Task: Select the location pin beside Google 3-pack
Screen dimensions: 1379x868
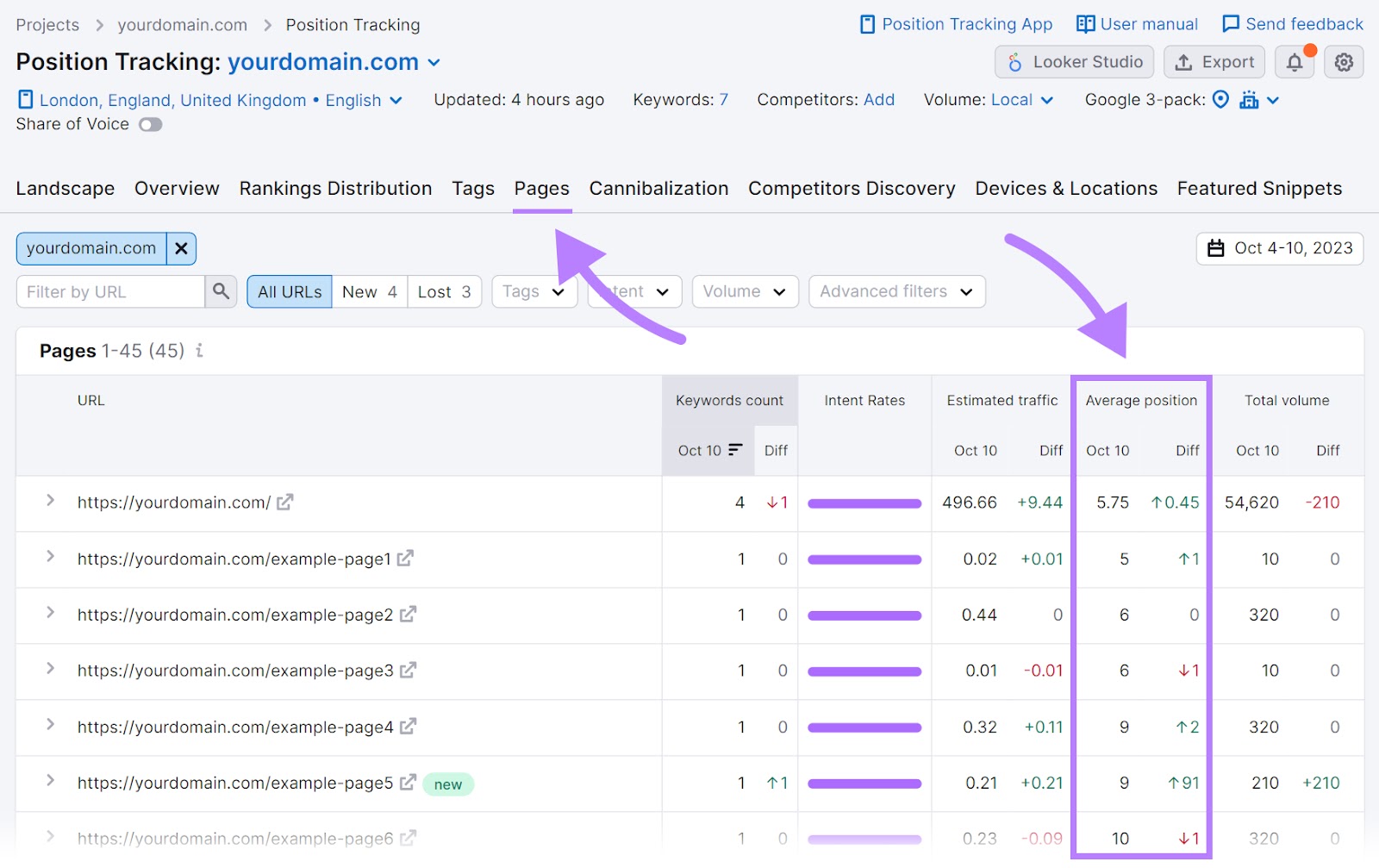Action: [1220, 100]
